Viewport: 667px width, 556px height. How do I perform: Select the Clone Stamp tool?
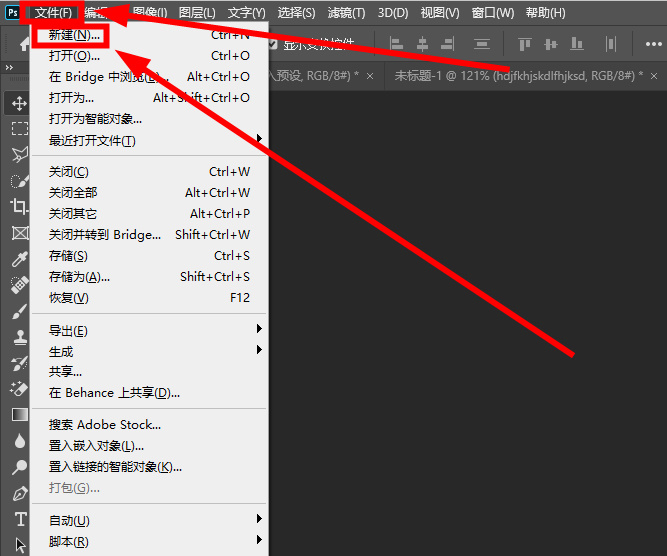[x=20, y=337]
